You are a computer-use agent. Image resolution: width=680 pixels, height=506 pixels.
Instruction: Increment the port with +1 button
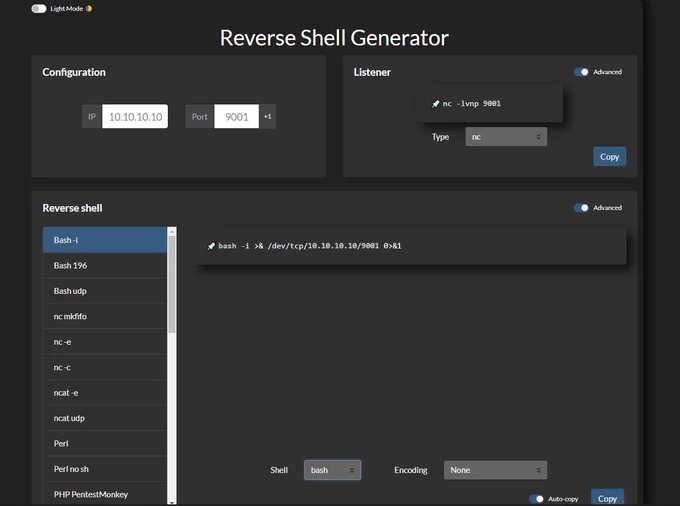click(268, 117)
